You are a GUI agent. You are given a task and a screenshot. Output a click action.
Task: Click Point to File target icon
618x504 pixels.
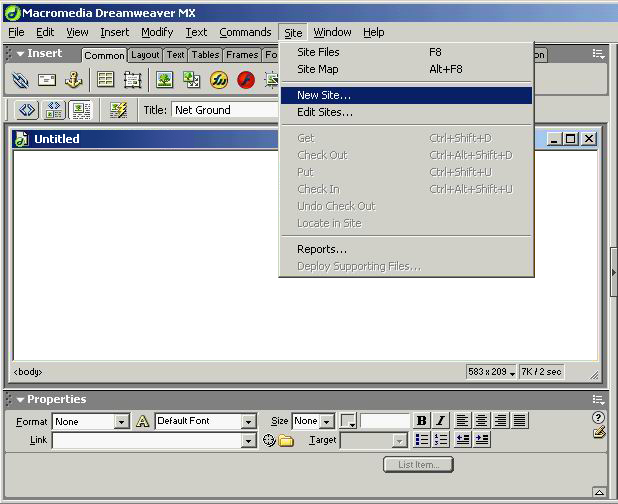click(269, 440)
